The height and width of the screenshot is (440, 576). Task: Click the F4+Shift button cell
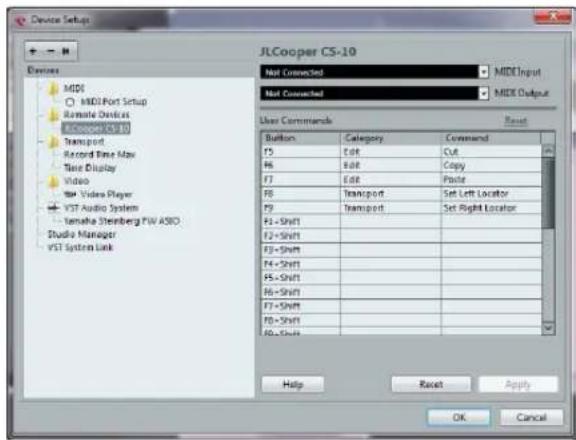coord(301,264)
